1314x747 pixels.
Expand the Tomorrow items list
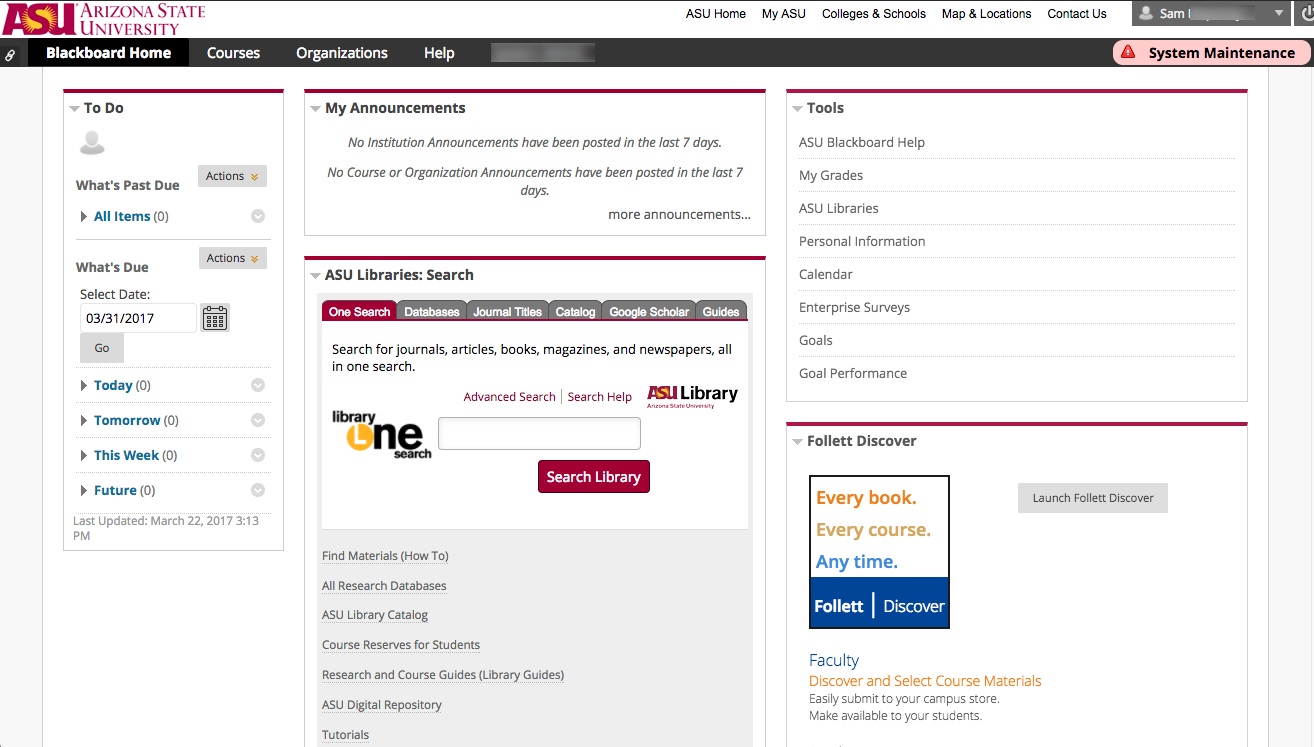[84, 420]
